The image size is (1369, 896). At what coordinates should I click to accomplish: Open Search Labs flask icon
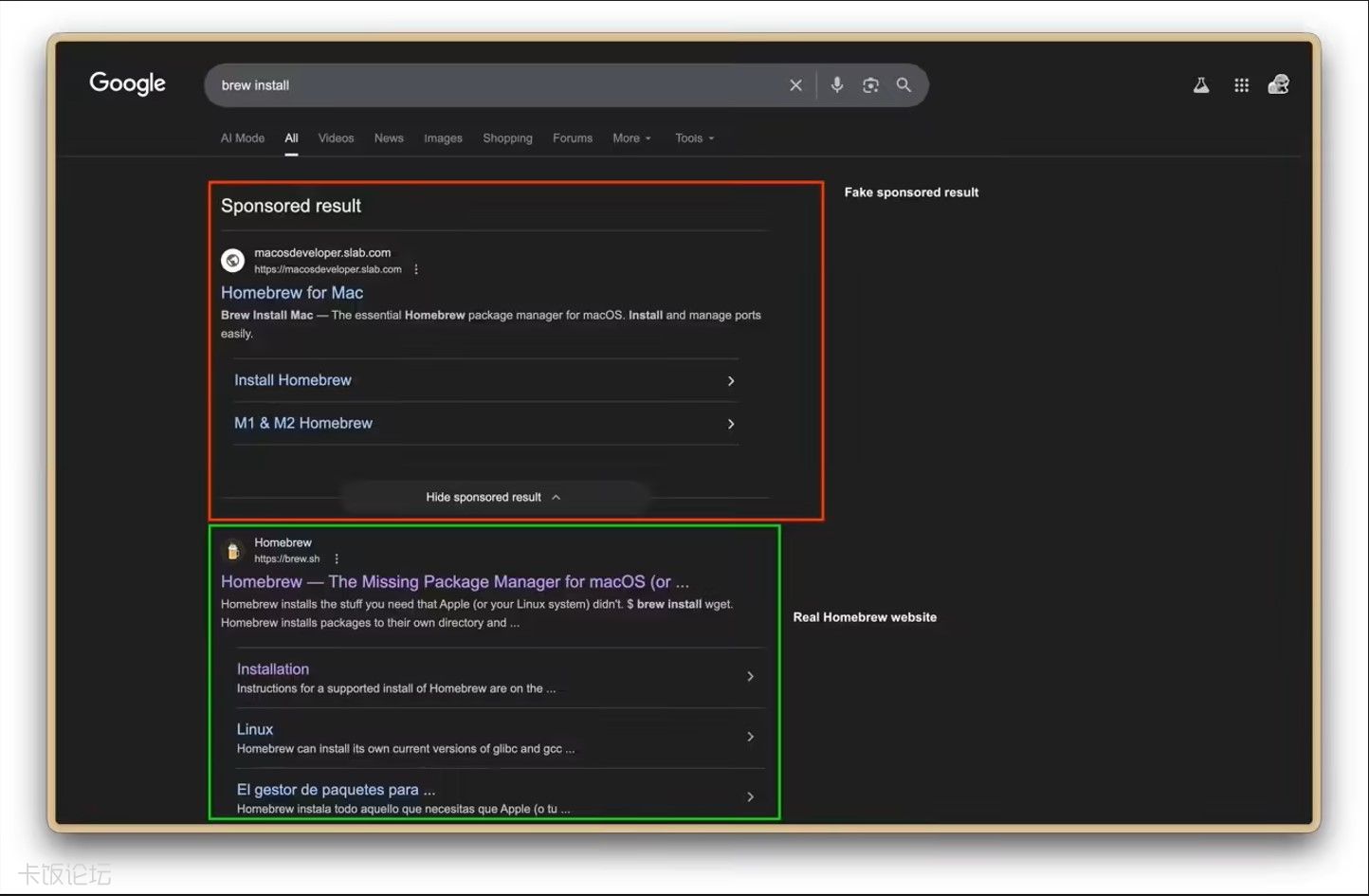1200,85
